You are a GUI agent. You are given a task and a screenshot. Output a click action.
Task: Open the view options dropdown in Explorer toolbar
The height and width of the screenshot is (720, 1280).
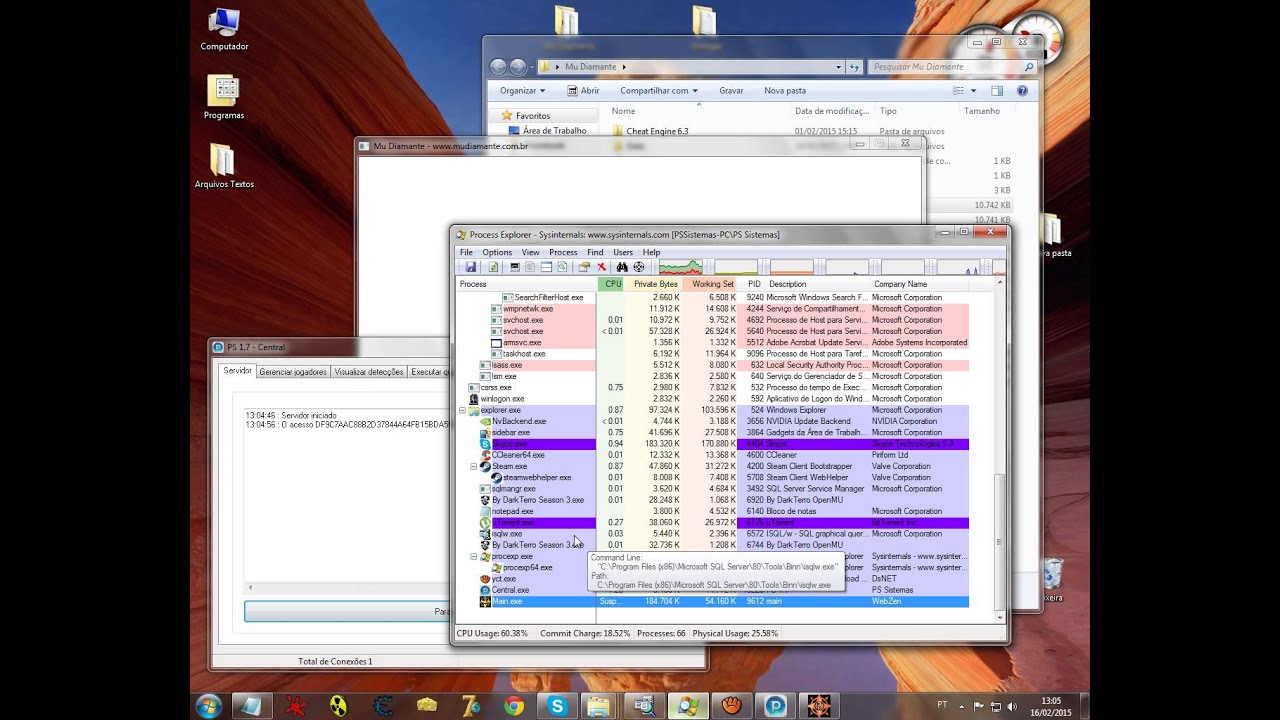click(x=973, y=90)
